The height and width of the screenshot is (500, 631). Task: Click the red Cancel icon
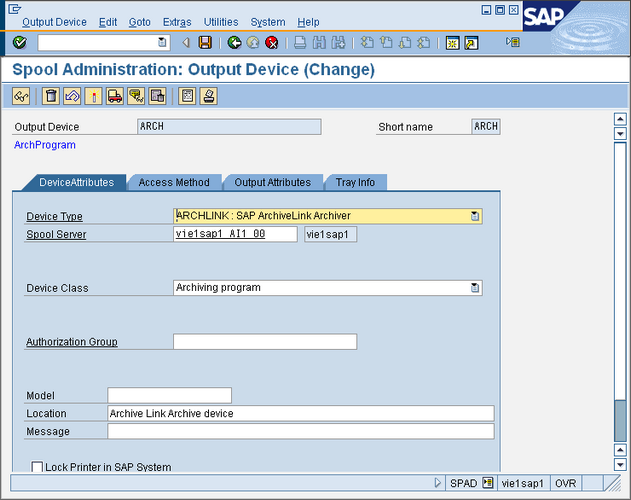[271, 43]
